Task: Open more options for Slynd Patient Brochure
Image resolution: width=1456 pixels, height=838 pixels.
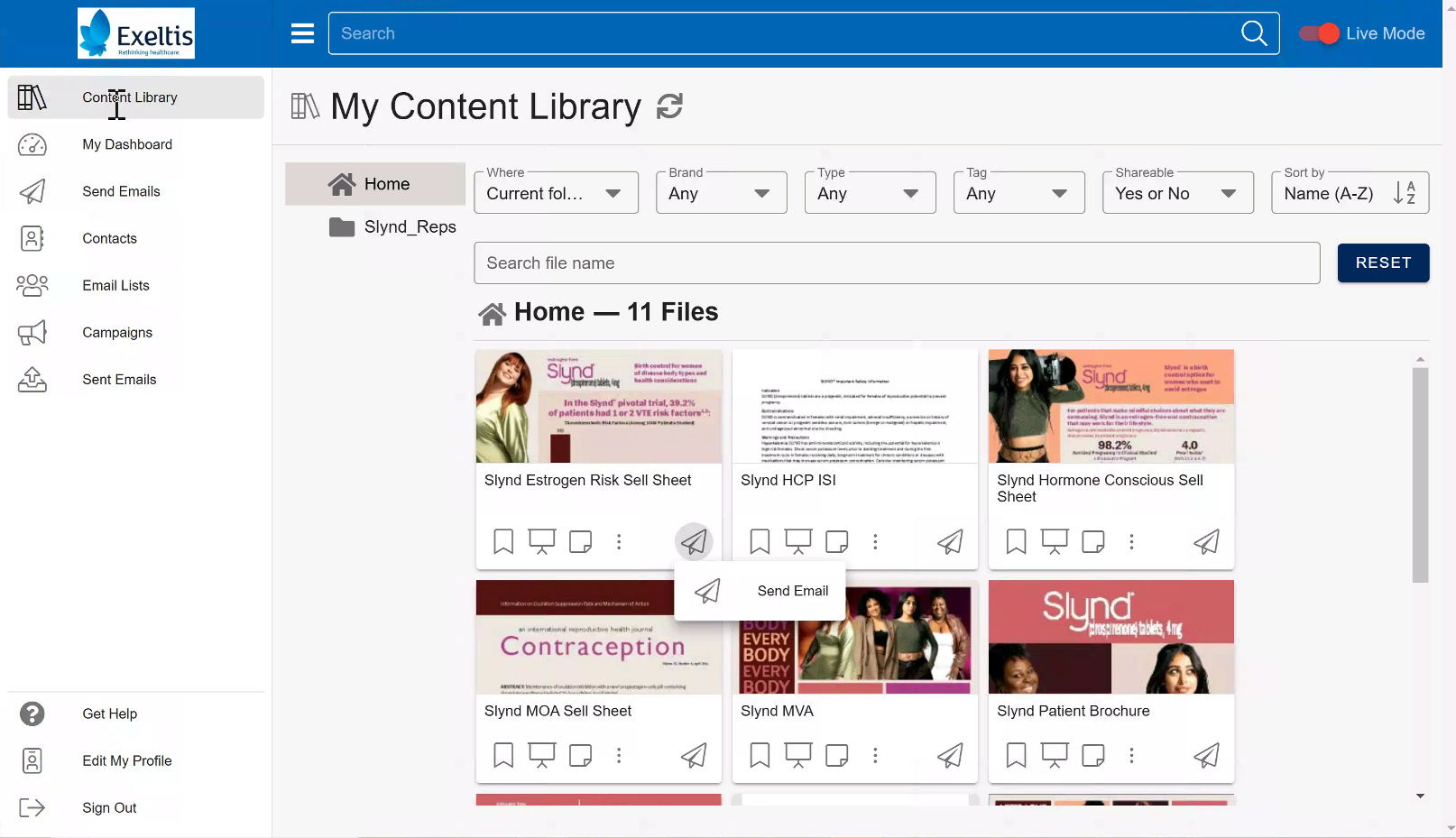Action: pyautogui.click(x=1131, y=755)
